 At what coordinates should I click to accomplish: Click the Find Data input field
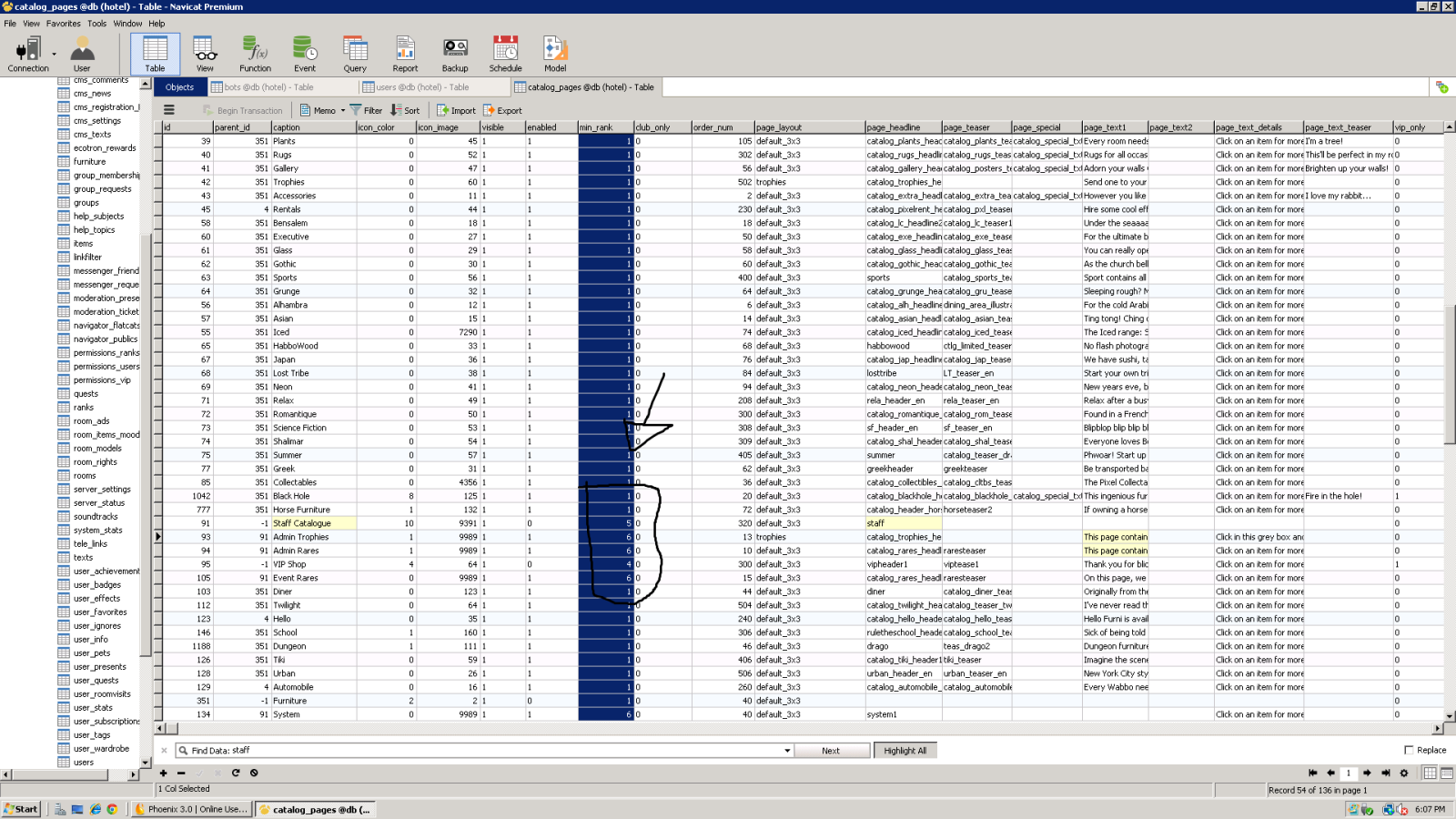[x=482, y=751]
